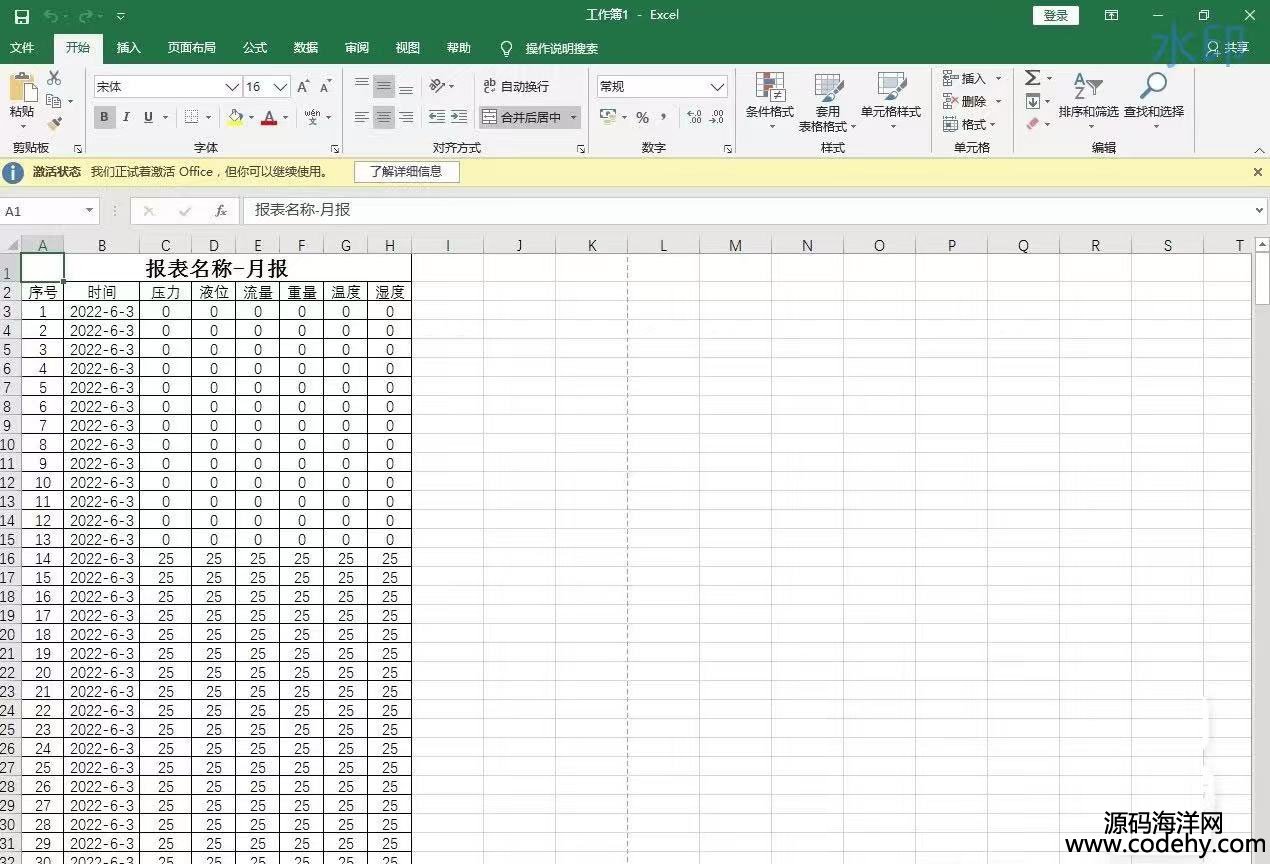Open conditional formatting (条件格式)

tap(769, 102)
